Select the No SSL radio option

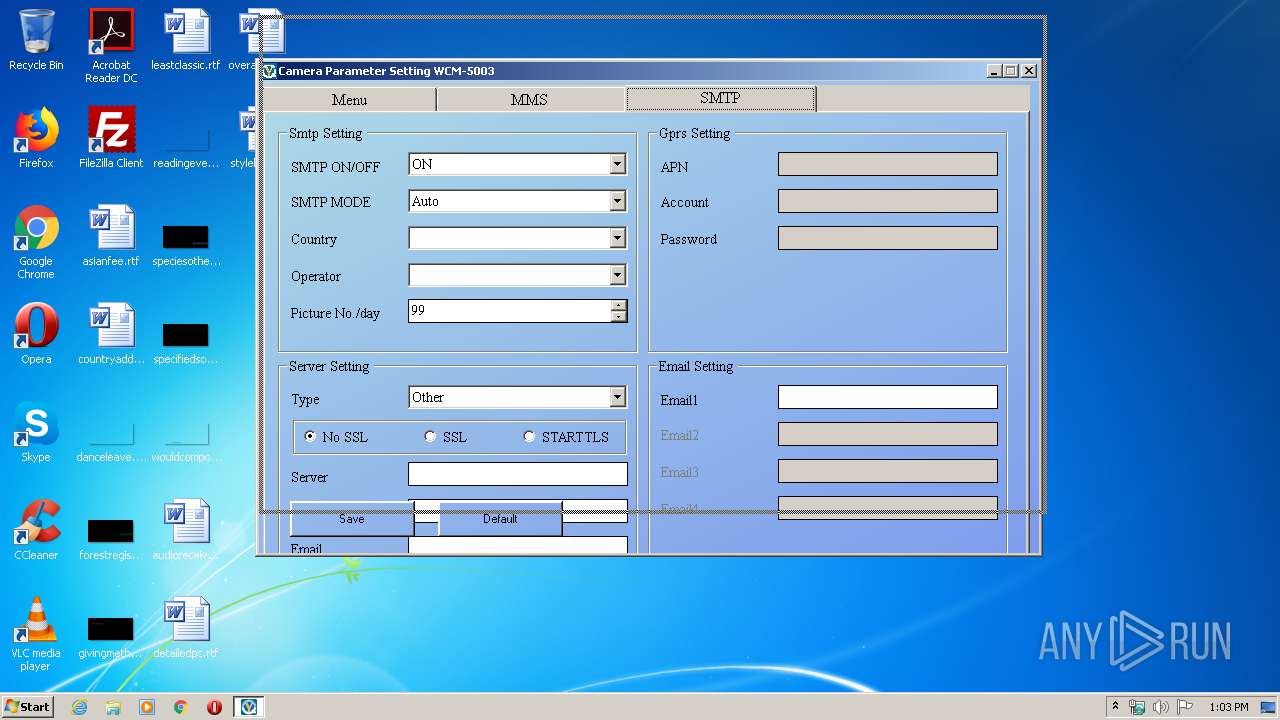pos(310,437)
